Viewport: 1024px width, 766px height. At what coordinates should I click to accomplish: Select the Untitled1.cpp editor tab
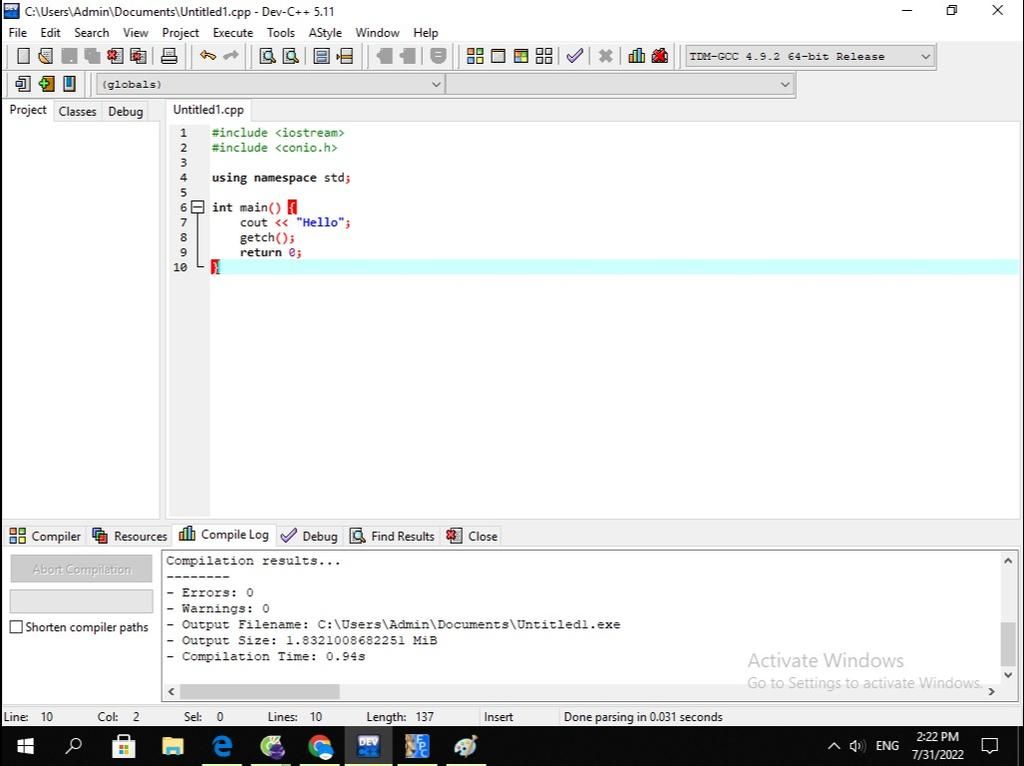(x=208, y=110)
